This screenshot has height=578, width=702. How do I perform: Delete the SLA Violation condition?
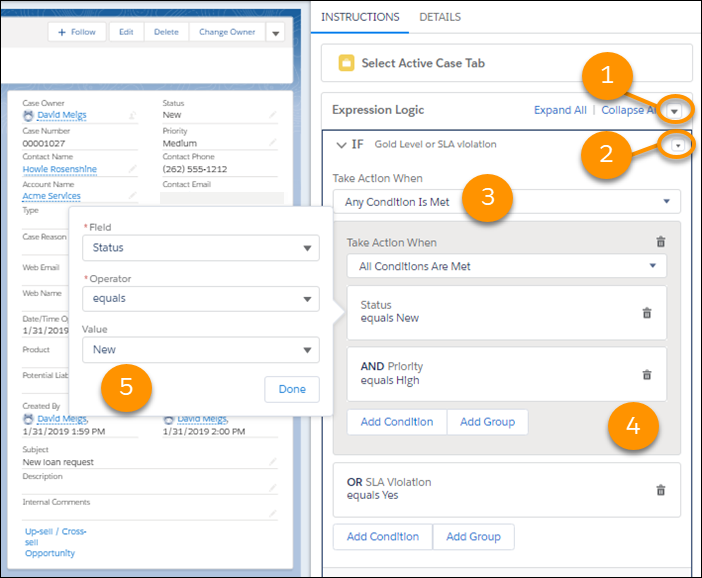tap(660, 489)
